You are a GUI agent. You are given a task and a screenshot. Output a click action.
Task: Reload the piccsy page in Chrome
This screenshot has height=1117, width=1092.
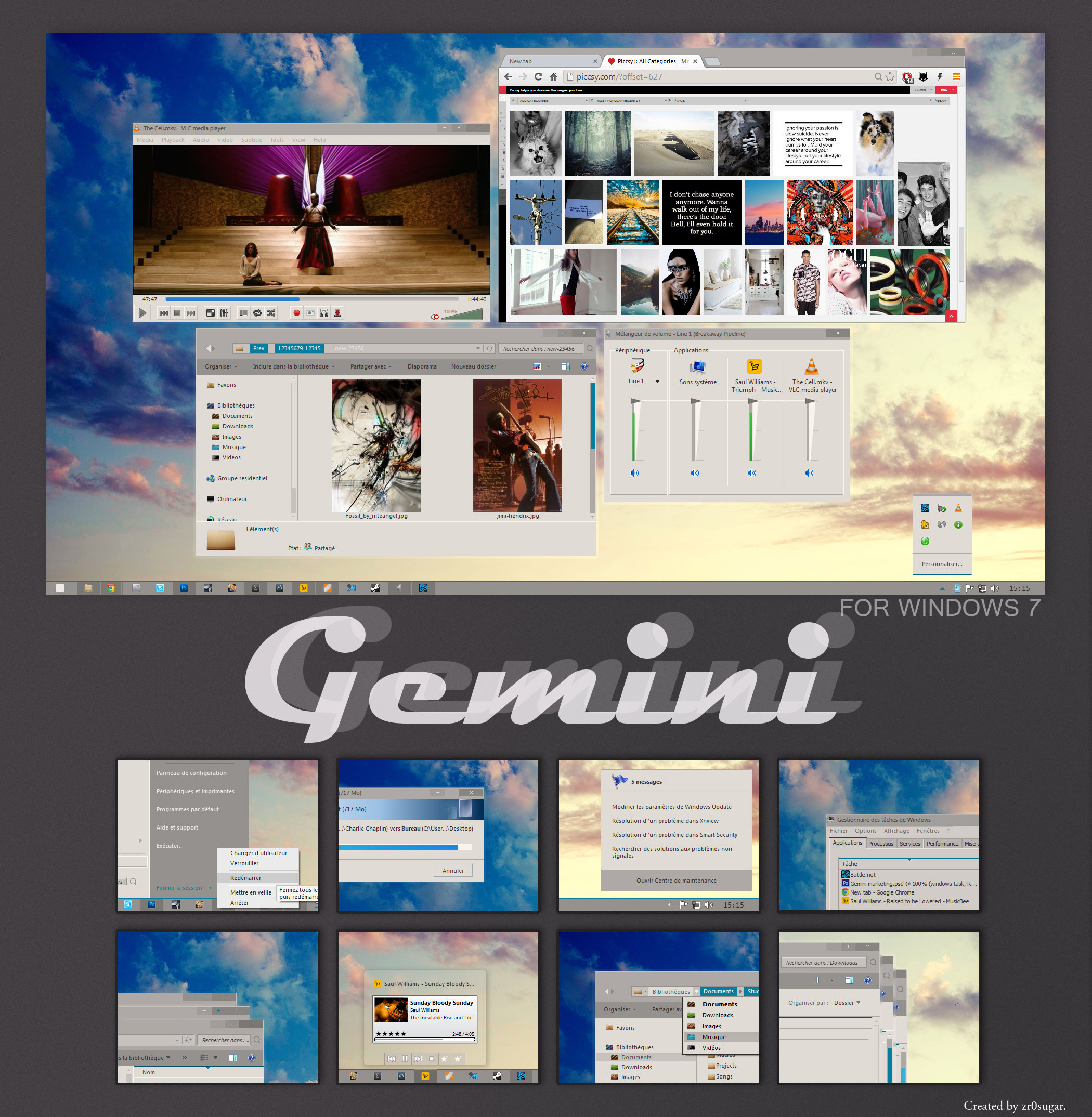tap(538, 77)
